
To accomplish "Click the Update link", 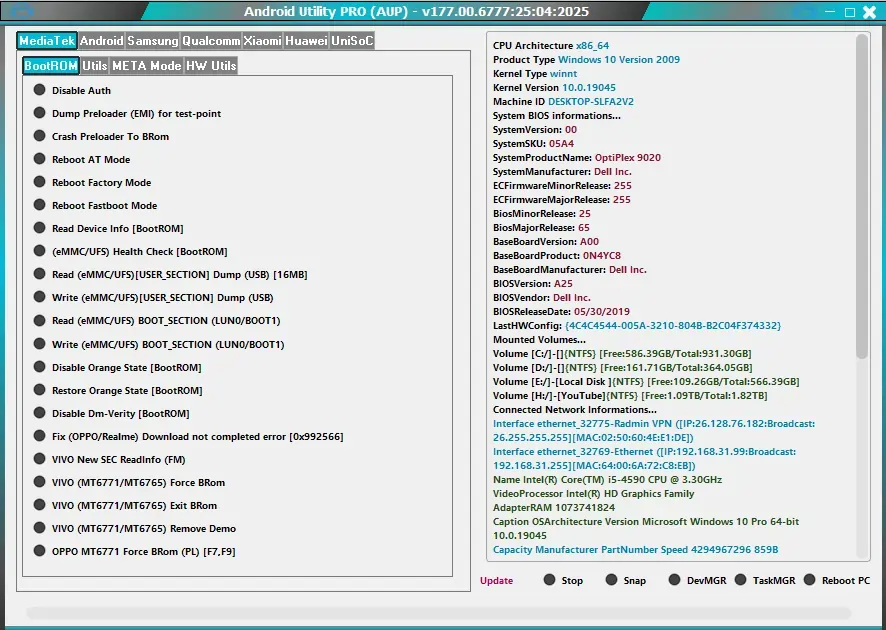I will click(x=496, y=581).
